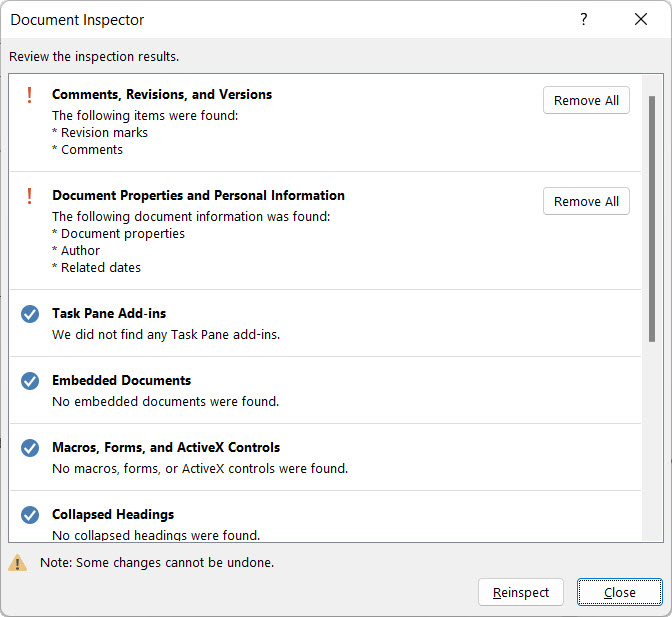Click the blue checkmark beside Macros, Forms, and ActiveX Controls
Image resolution: width=672 pixels, height=617 pixels.
[x=30, y=448]
